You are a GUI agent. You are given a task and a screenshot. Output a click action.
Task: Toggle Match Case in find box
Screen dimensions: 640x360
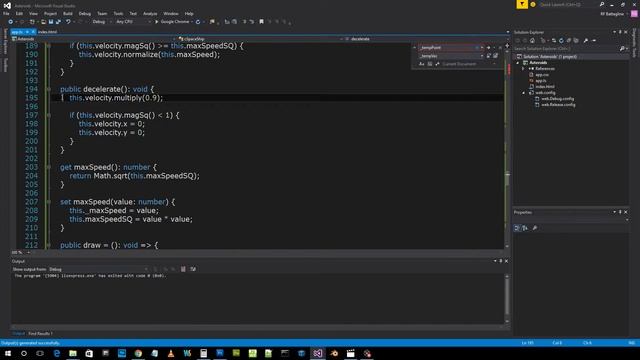pyautogui.click(x=422, y=64)
